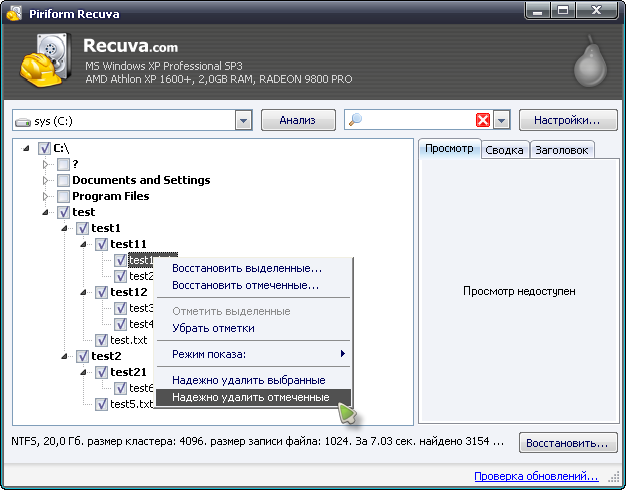Viewport: 626px width, 490px height.
Task: Switch to the Заголовок tab
Action: point(562,150)
